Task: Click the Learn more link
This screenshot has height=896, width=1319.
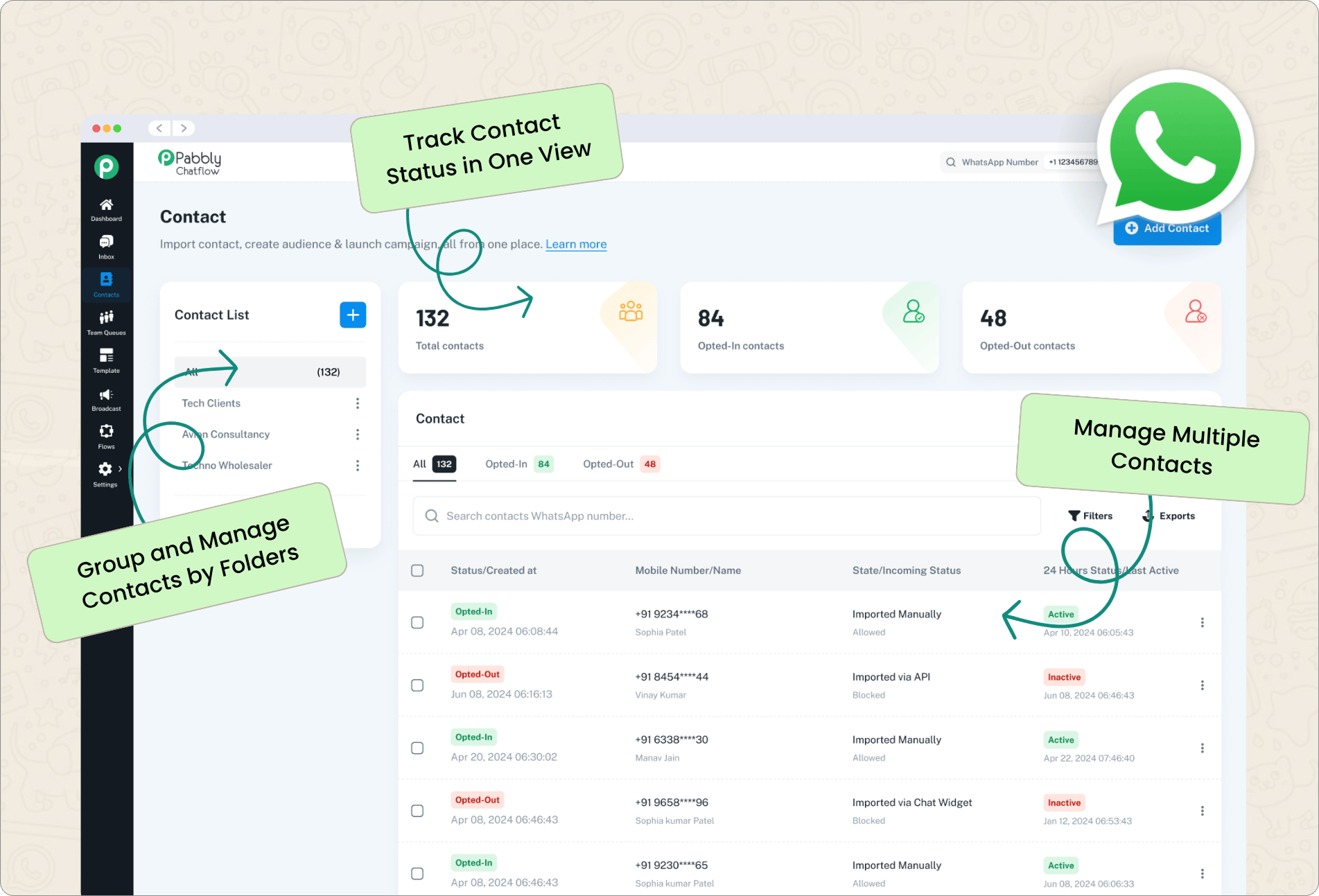Action: pos(575,244)
